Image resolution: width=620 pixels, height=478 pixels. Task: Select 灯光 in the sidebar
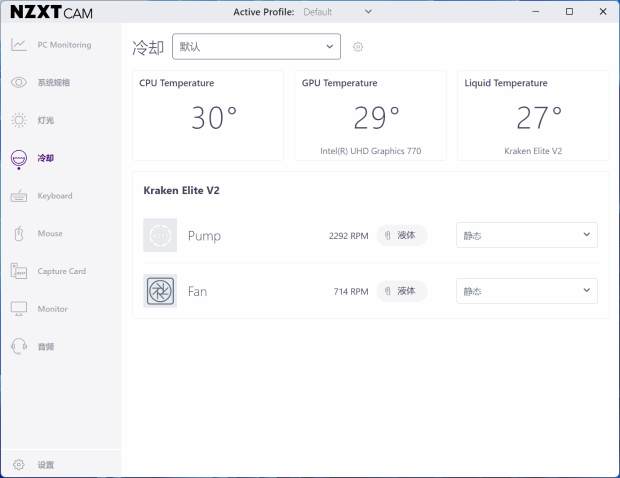click(46, 120)
